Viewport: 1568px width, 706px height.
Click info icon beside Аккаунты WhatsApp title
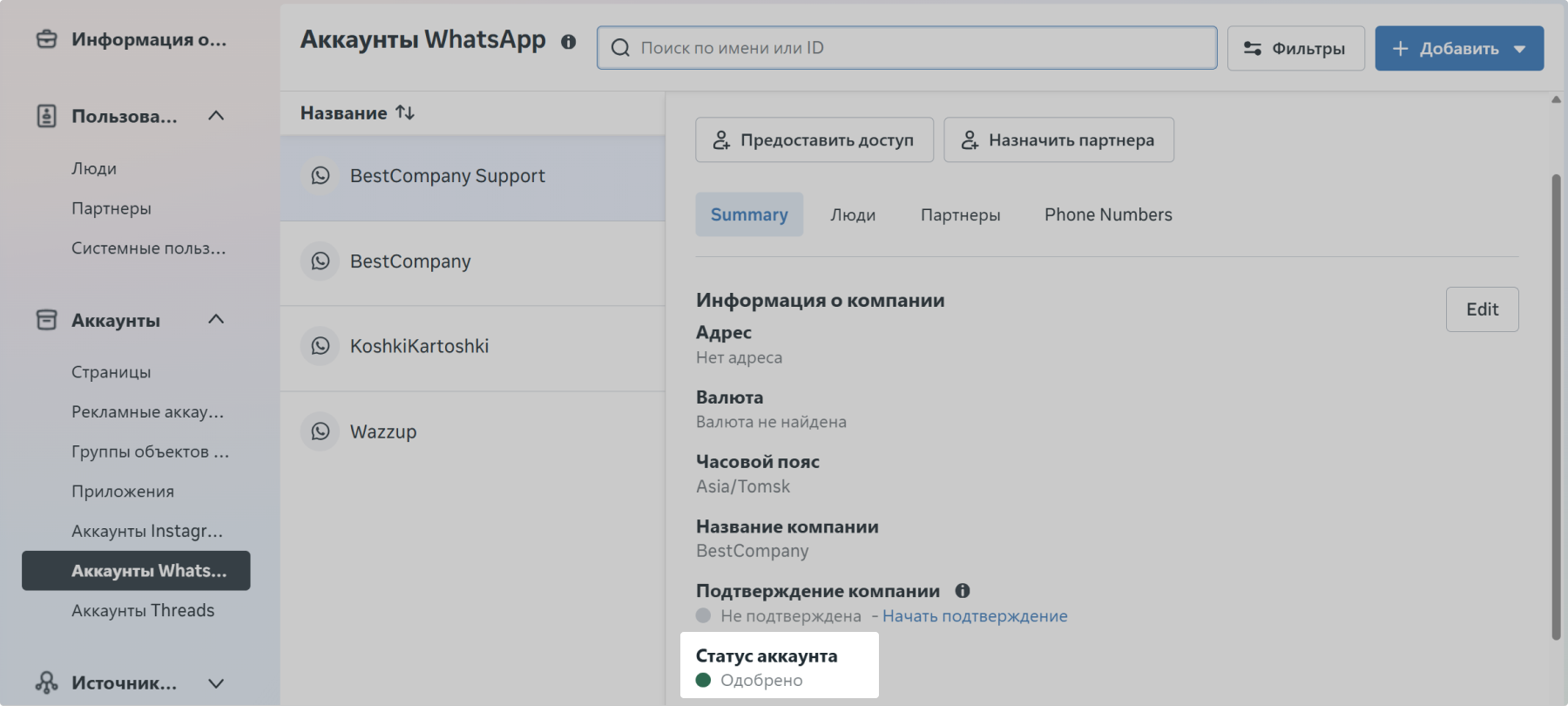[569, 42]
